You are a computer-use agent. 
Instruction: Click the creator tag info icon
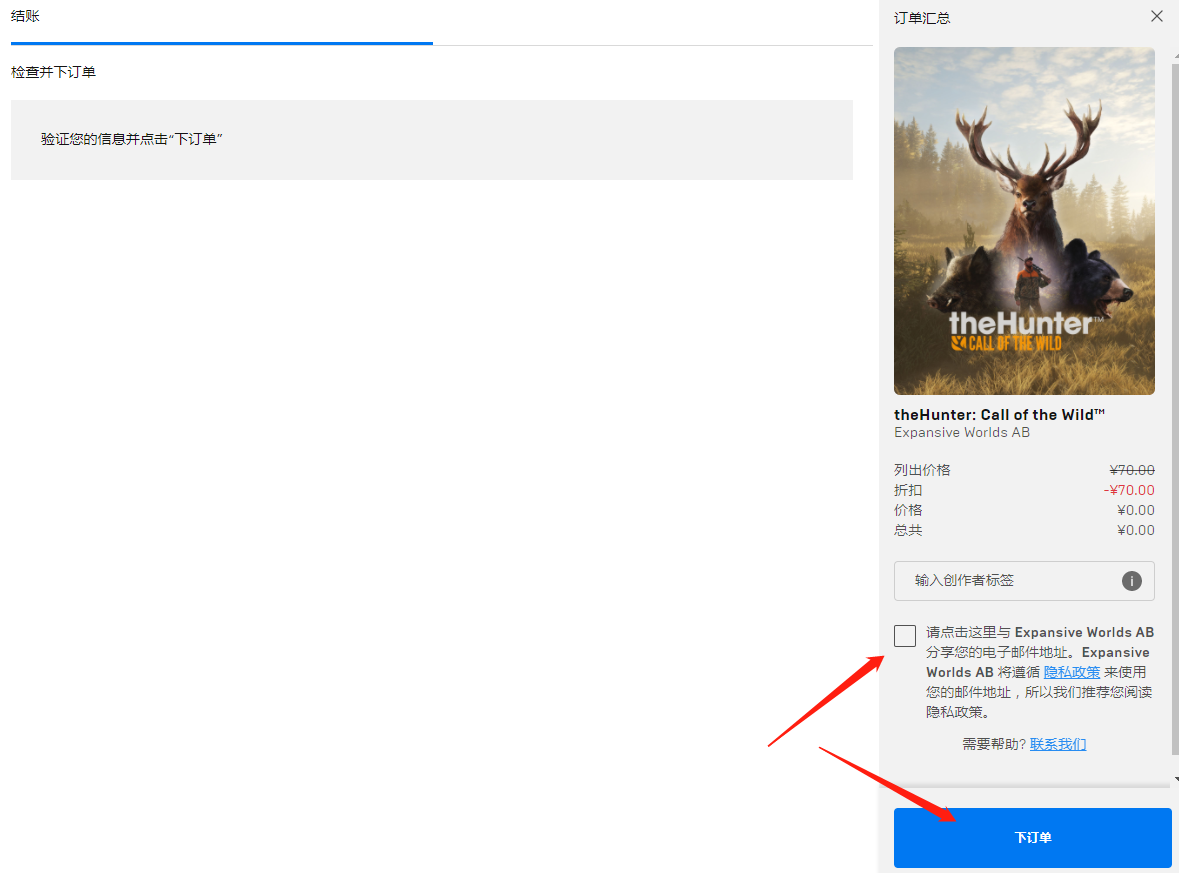click(x=1131, y=581)
